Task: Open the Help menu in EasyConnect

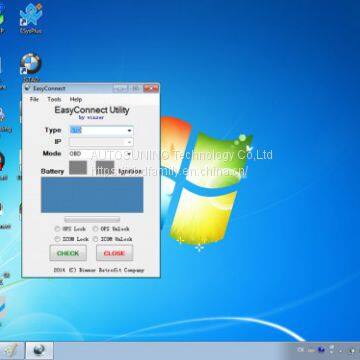Action: tap(76, 99)
